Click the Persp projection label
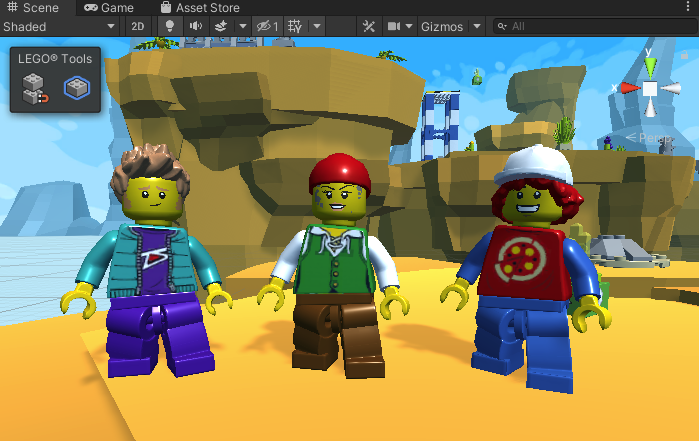699x441 pixels. (x=650, y=138)
